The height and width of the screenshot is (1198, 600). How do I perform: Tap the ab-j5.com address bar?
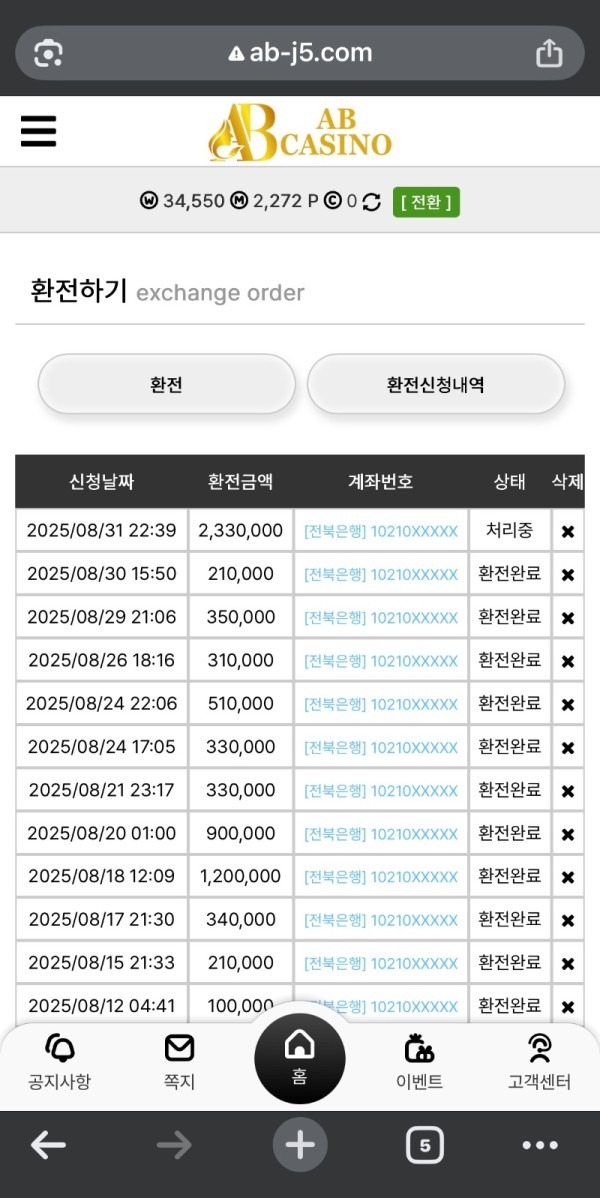click(x=299, y=53)
